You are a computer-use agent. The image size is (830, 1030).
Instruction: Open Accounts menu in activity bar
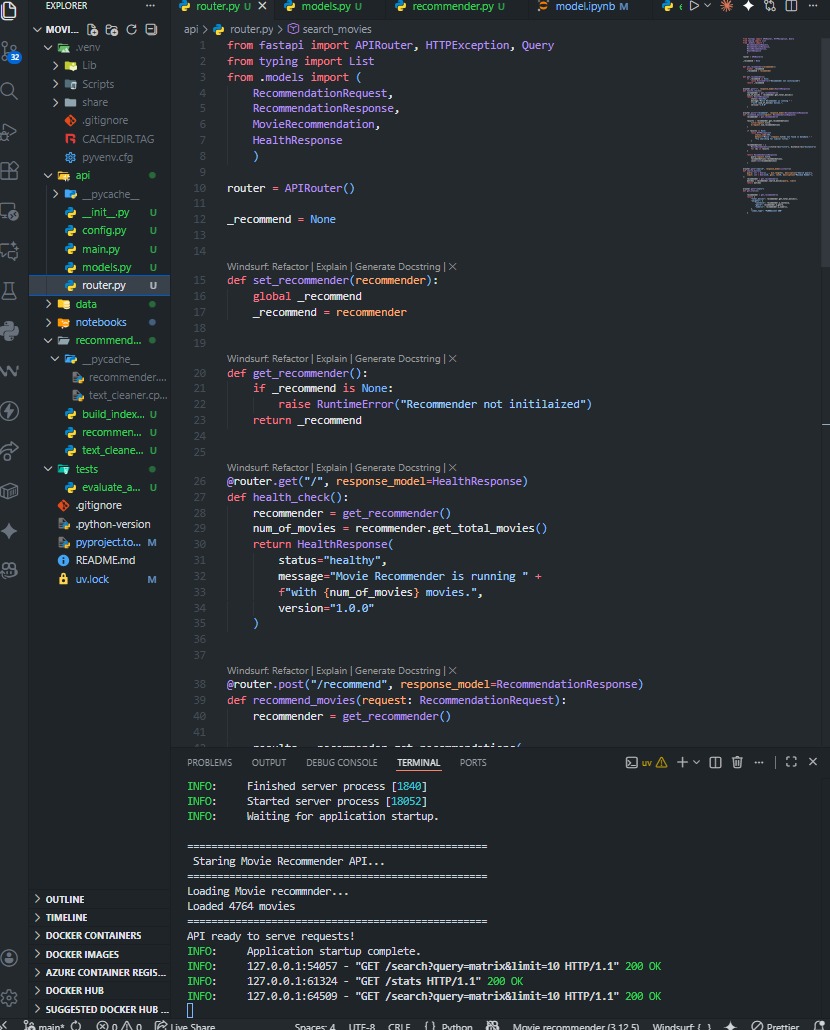tap(9, 958)
